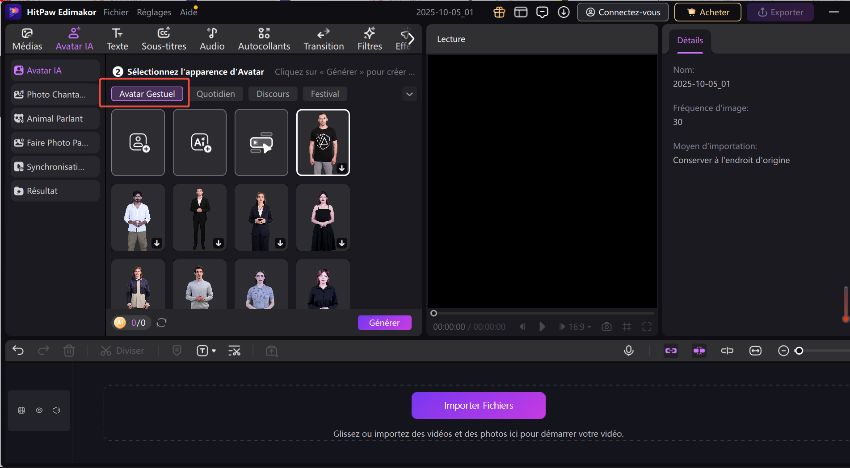
Task: Open Photo Chanta... in the sidebar
Action: click(x=55, y=94)
